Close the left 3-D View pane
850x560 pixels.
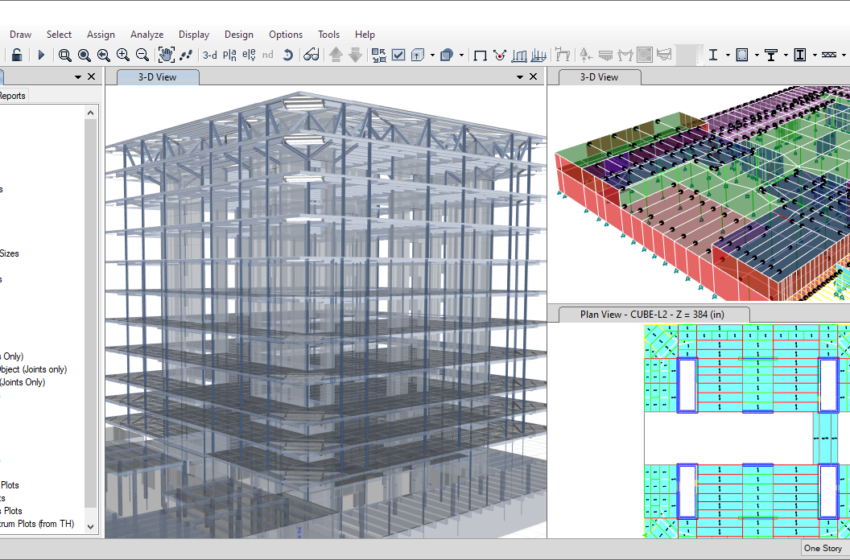(535, 77)
